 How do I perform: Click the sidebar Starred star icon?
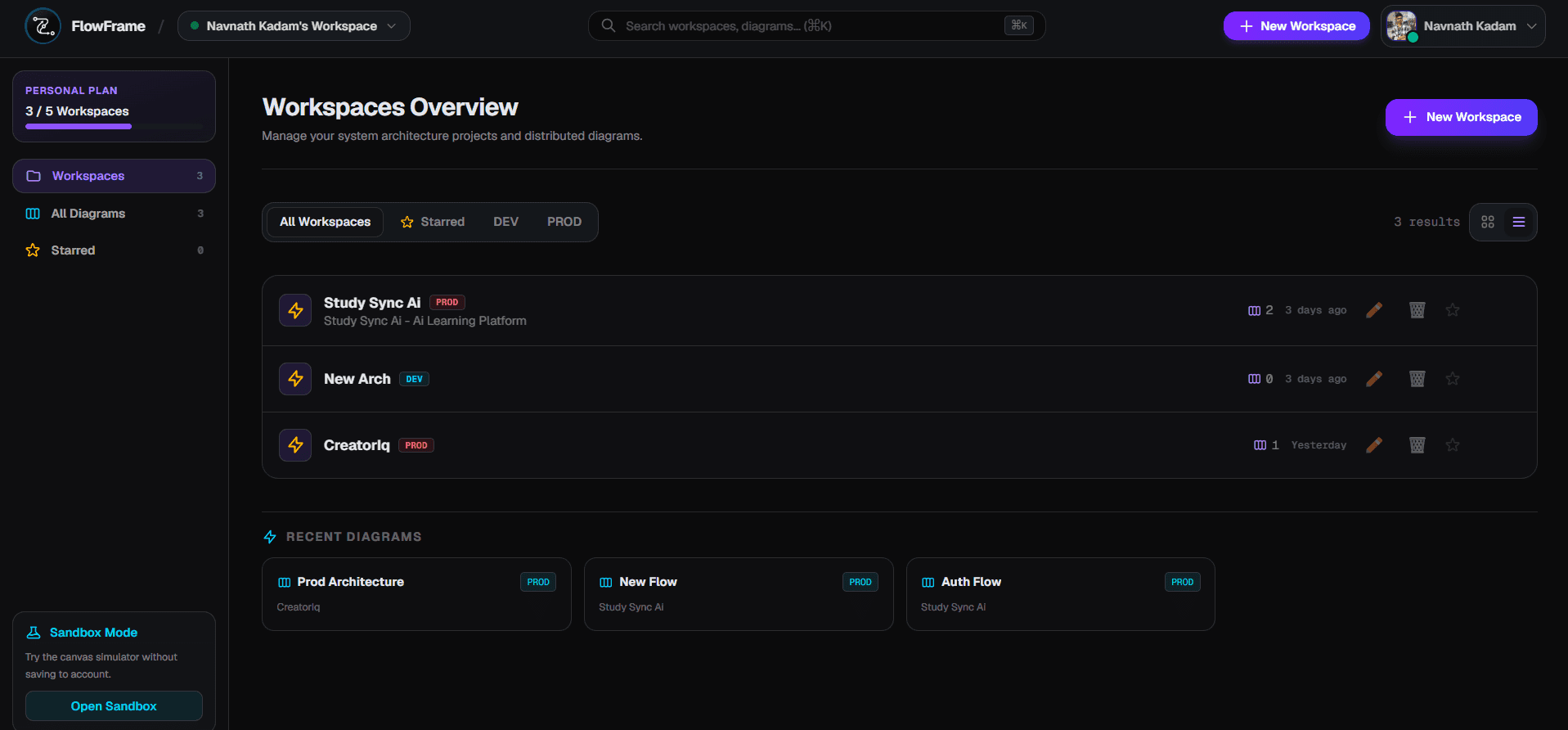[x=33, y=250]
